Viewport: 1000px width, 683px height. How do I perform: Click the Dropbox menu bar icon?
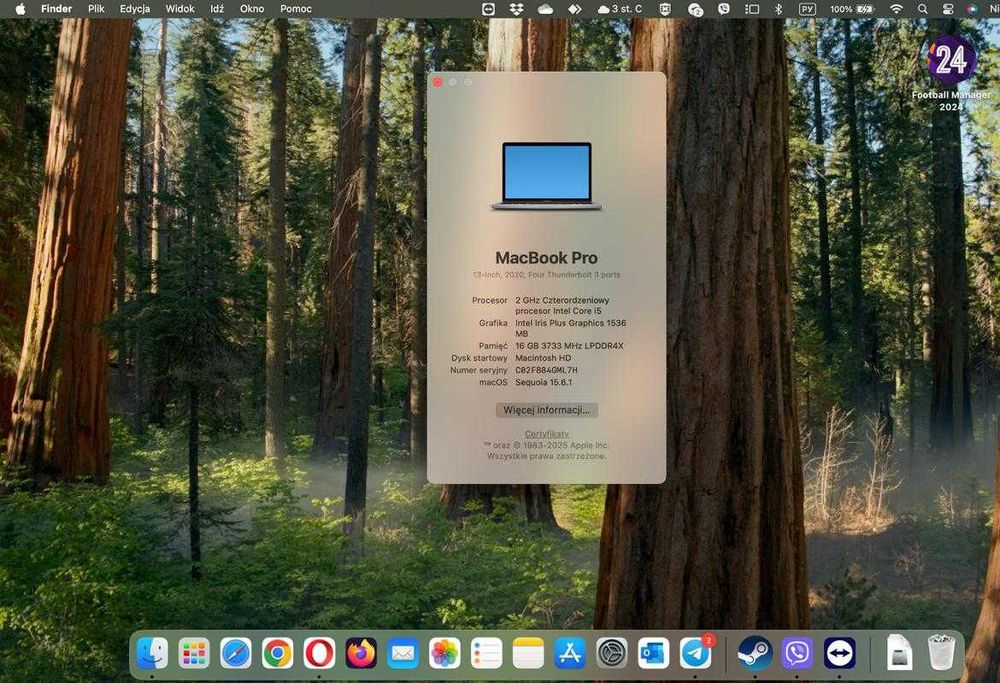[516, 9]
